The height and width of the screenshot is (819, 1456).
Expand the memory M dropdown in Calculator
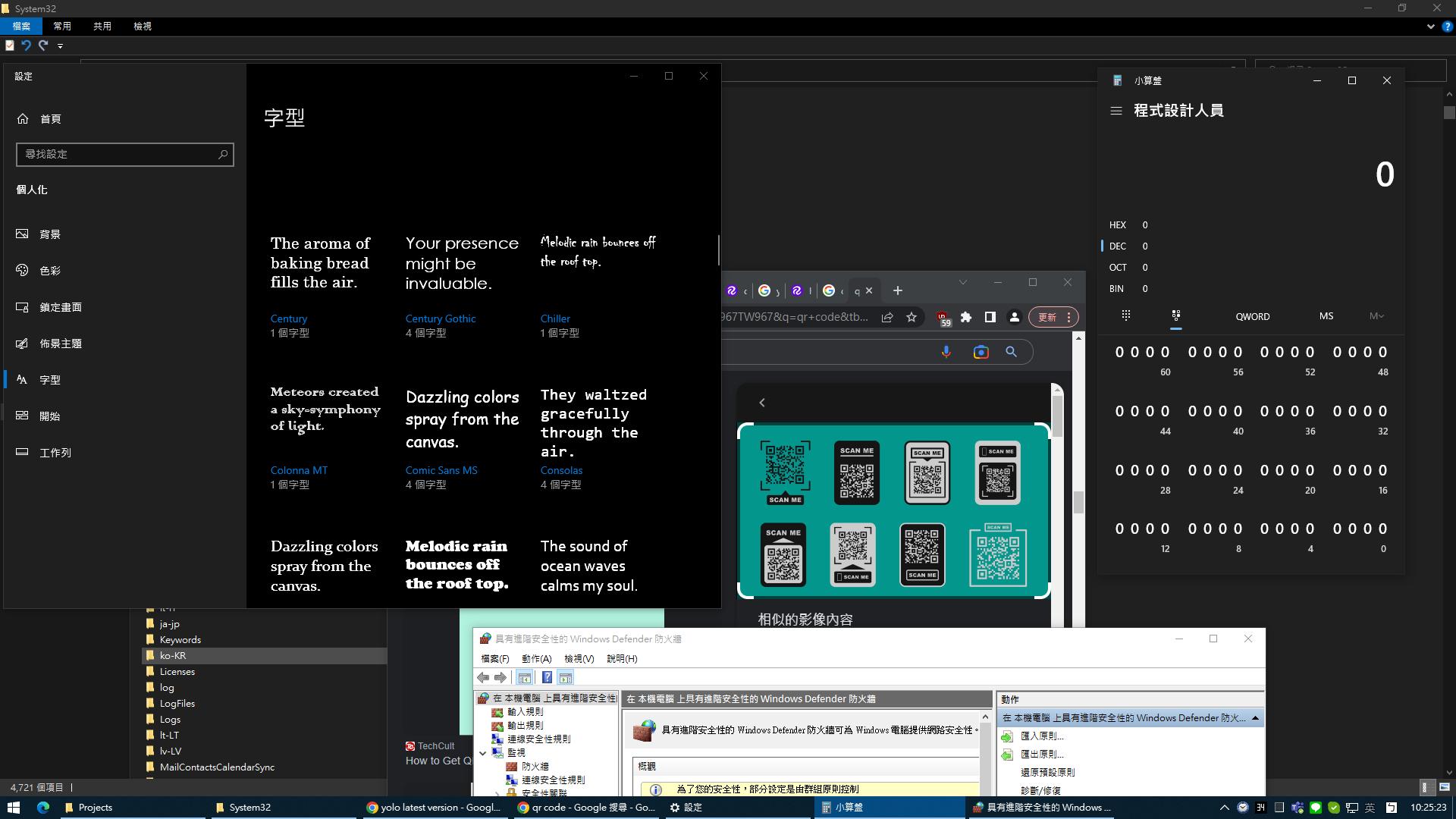[x=1376, y=316]
